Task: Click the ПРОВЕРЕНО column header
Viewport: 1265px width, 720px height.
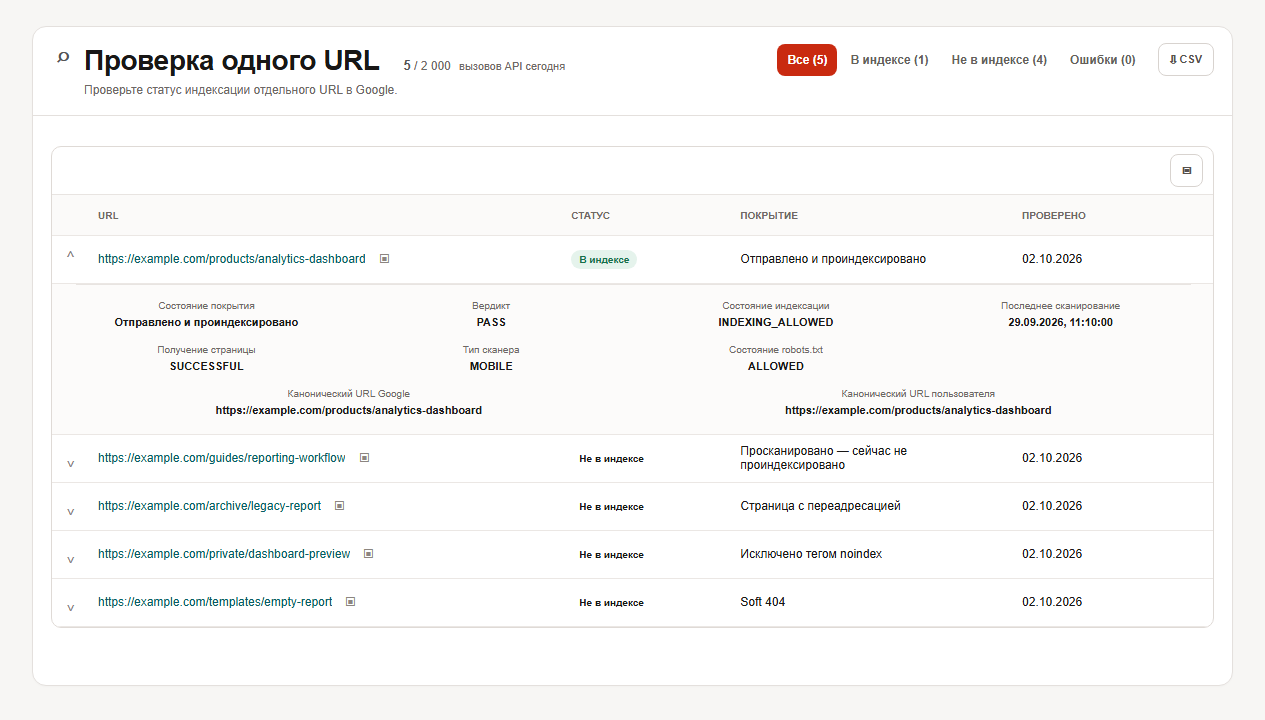Action: click(x=1054, y=216)
